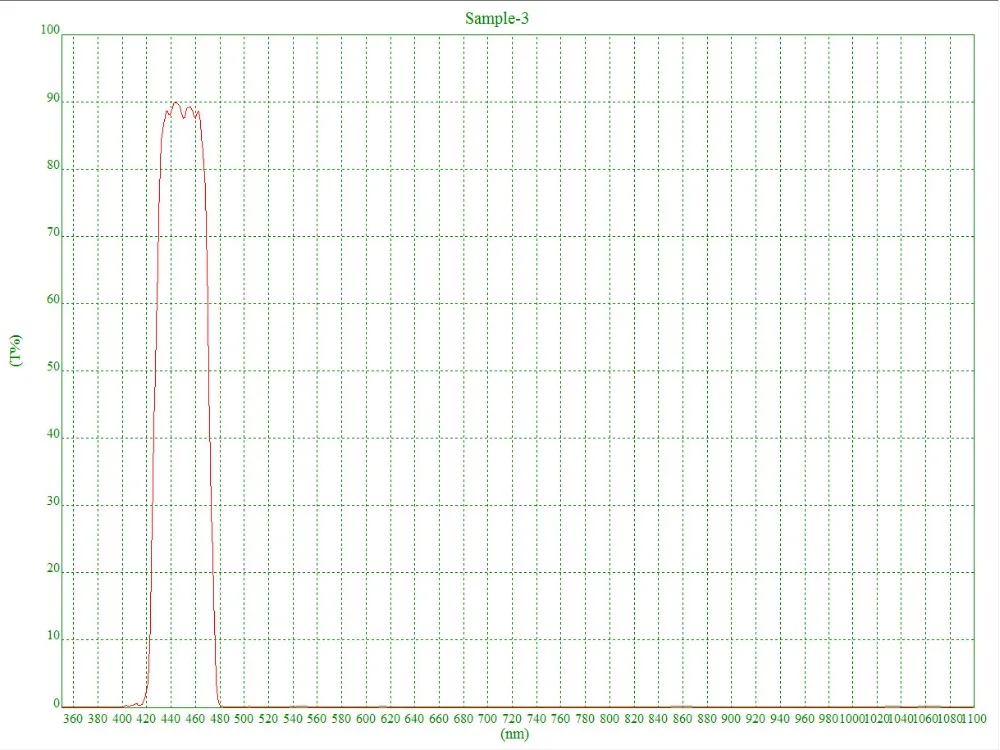The image size is (1000, 750).
Task: Click the 520 nm wavelength label
Action: pos(268,719)
